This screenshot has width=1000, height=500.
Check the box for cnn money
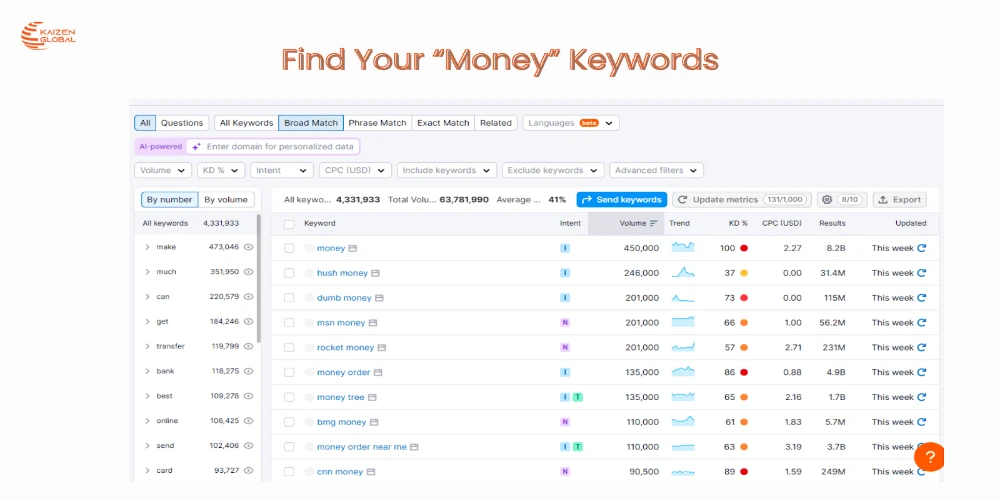pyautogui.click(x=289, y=472)
